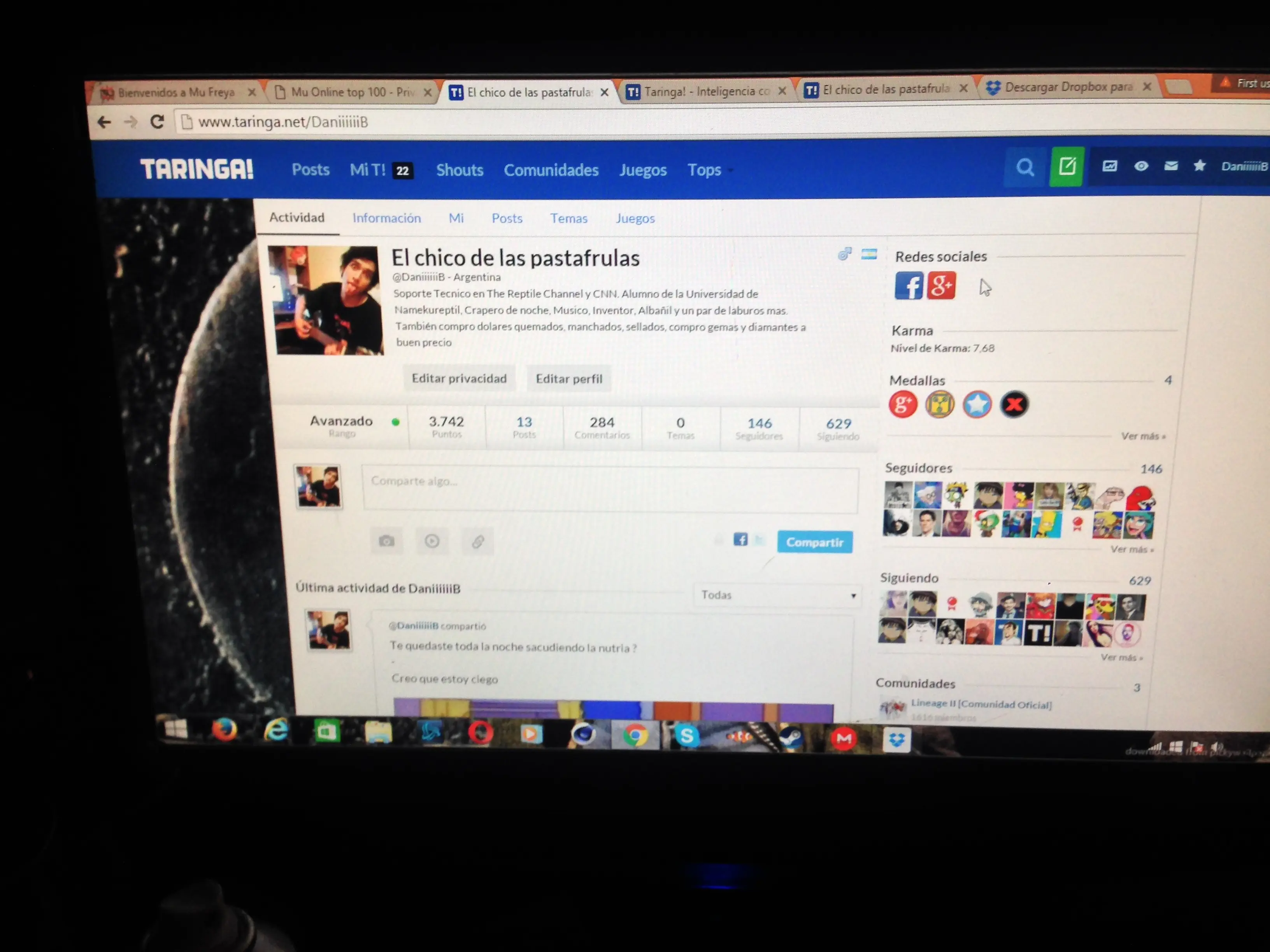The height and width of the screenshot is (952, 1270).
Task: Switch to the Información profile tab
Action: 386,218
